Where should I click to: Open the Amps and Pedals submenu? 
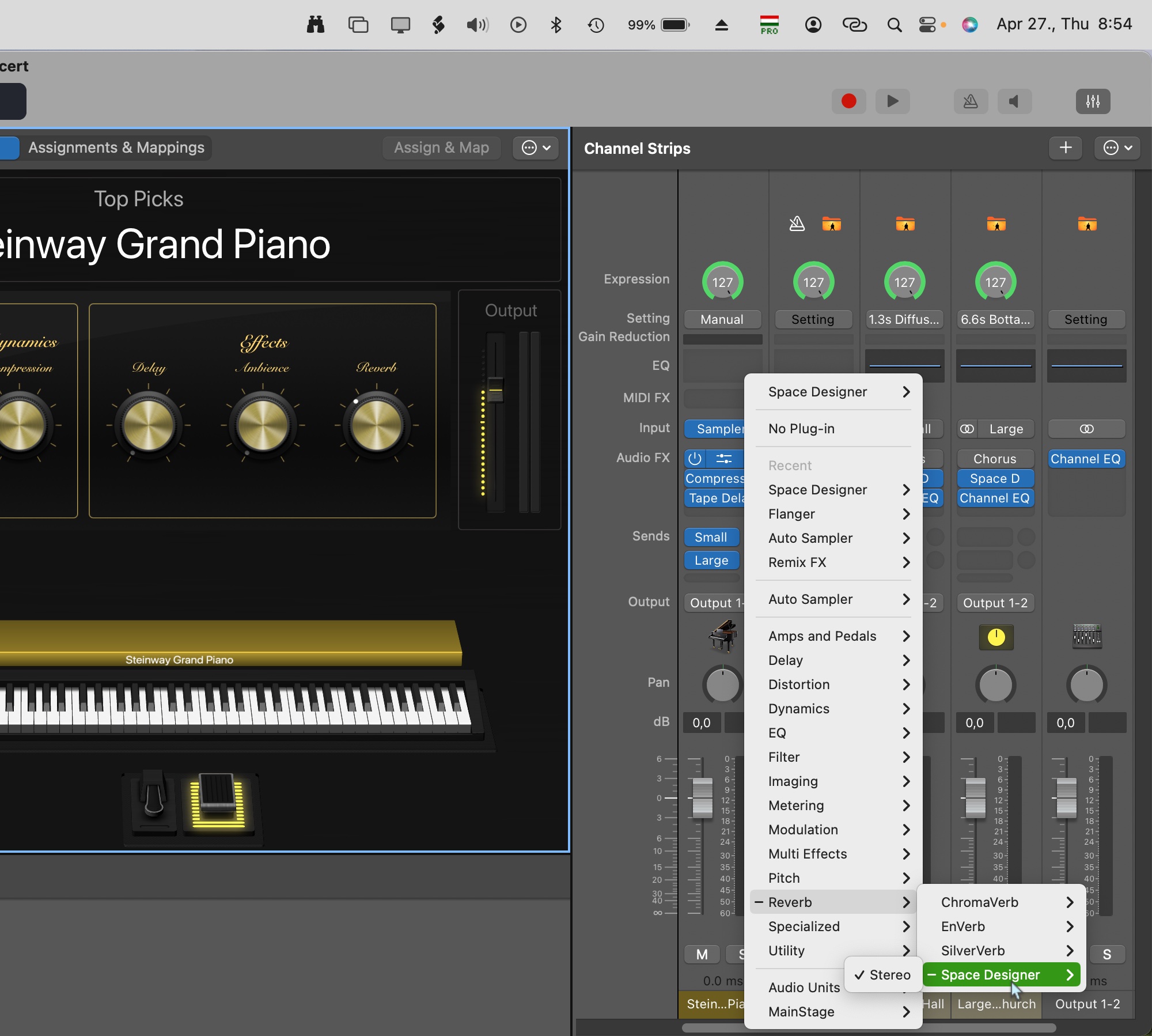(x=833, y=636)
